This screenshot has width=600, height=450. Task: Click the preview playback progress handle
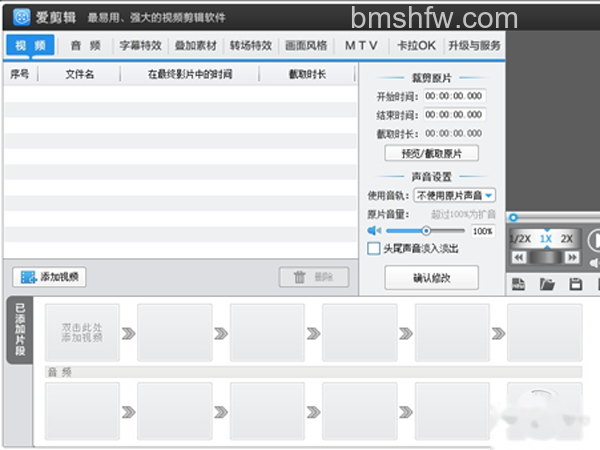click(x=514, y=218)
